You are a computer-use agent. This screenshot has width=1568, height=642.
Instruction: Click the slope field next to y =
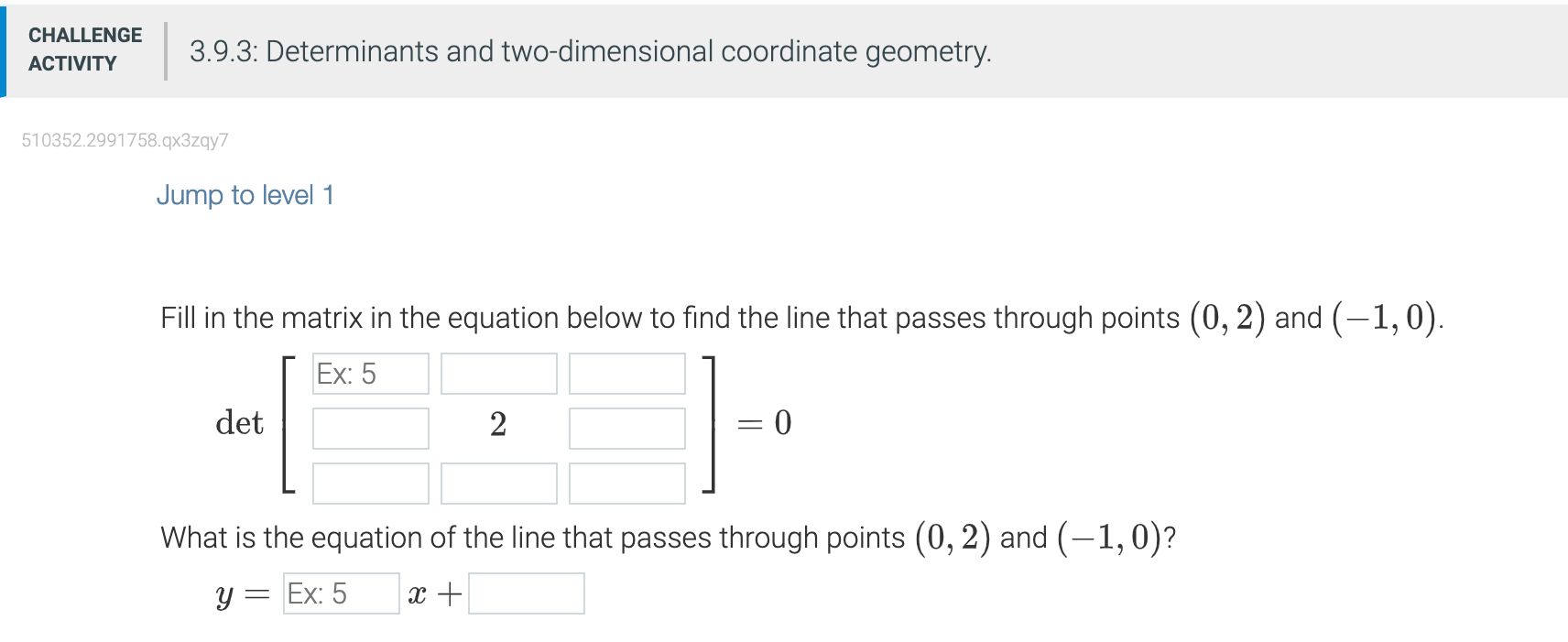click(x=340, y=593)
